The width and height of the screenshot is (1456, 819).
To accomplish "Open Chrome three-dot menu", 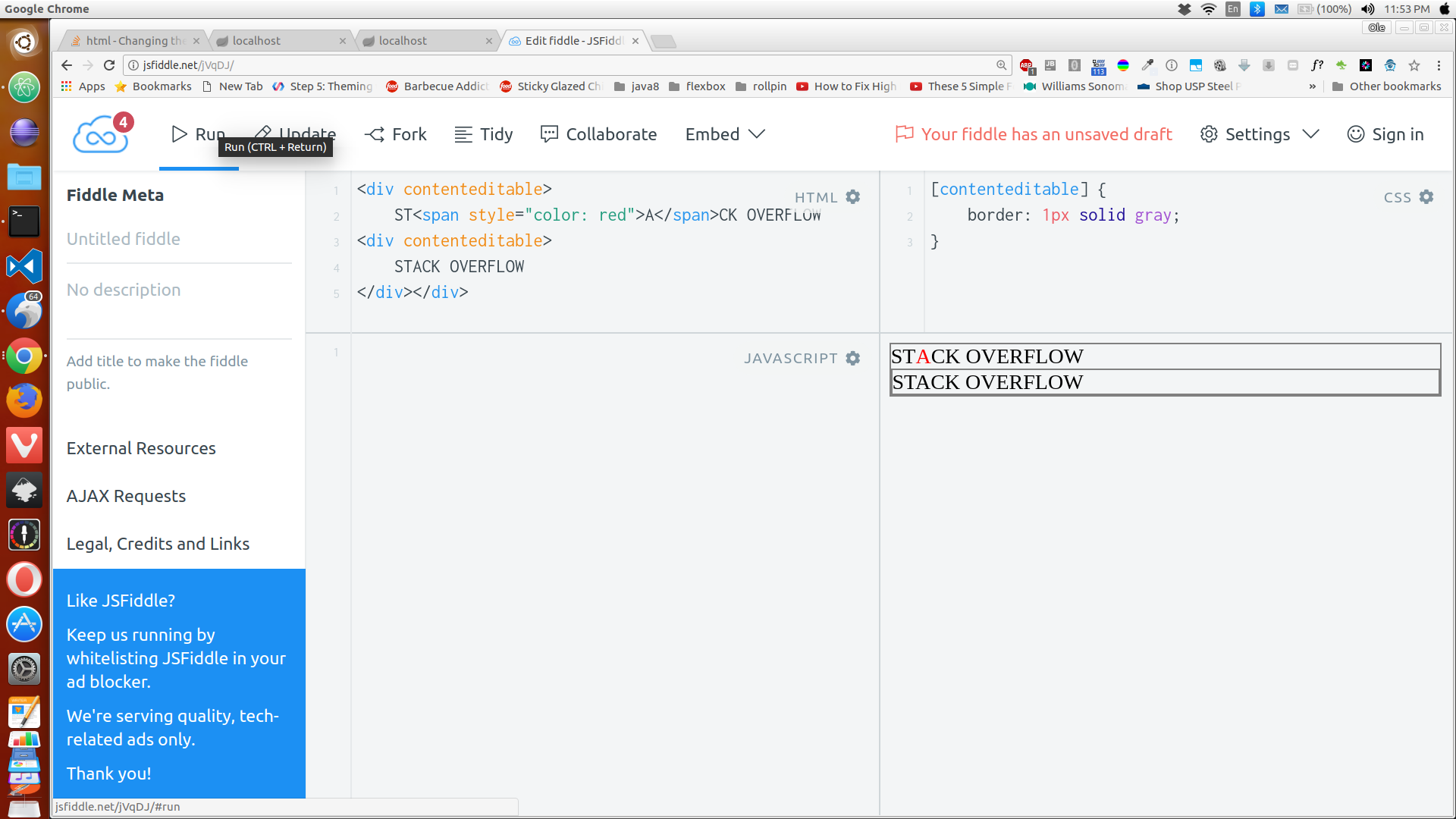I will click(x=1439, y=65).
